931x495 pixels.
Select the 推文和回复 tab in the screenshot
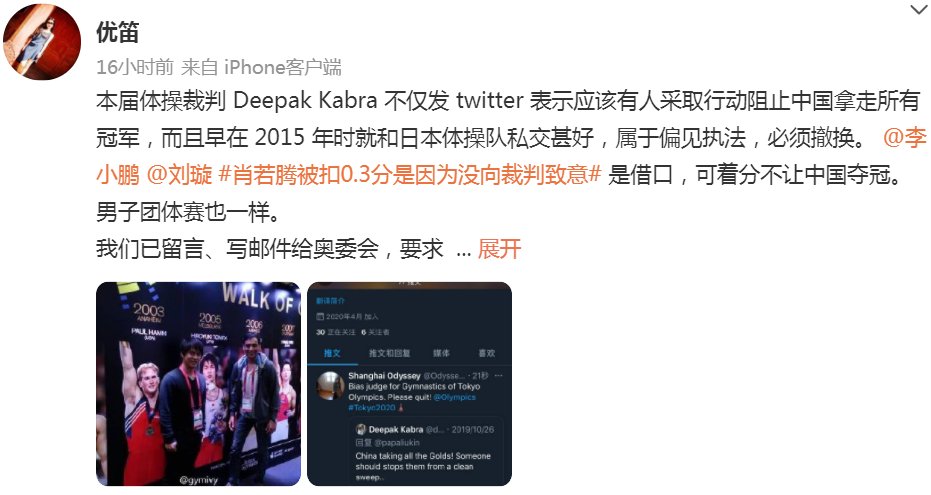[x=390, y=353]
